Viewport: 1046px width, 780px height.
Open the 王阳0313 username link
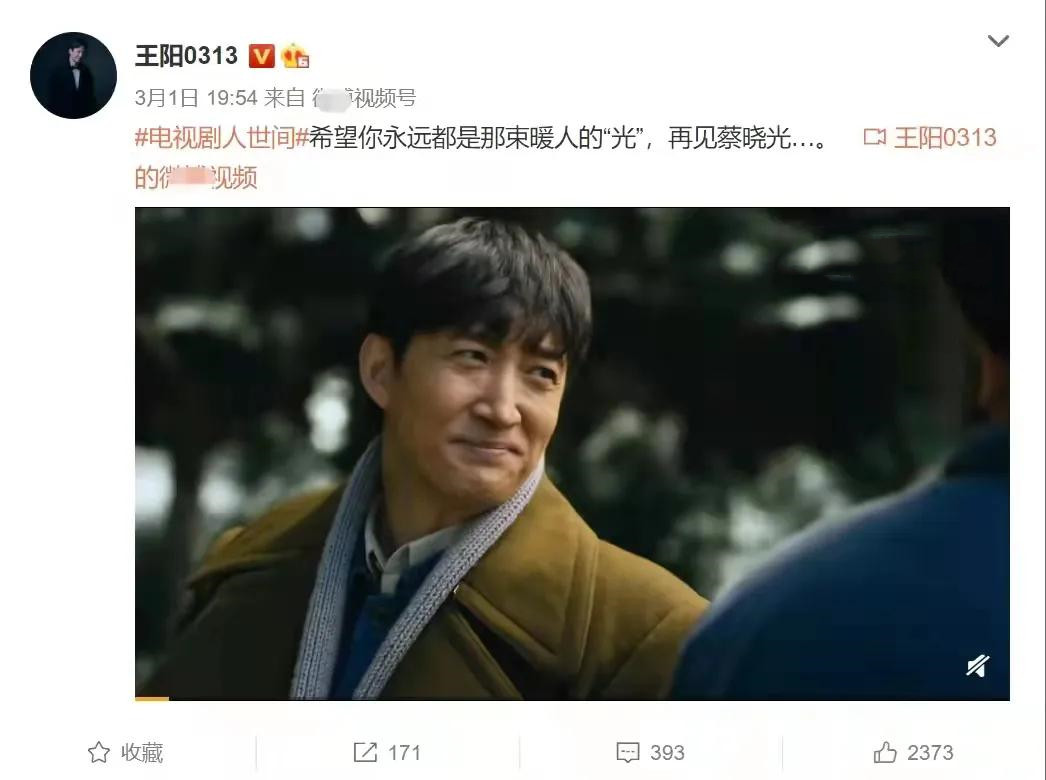[186, 55]
